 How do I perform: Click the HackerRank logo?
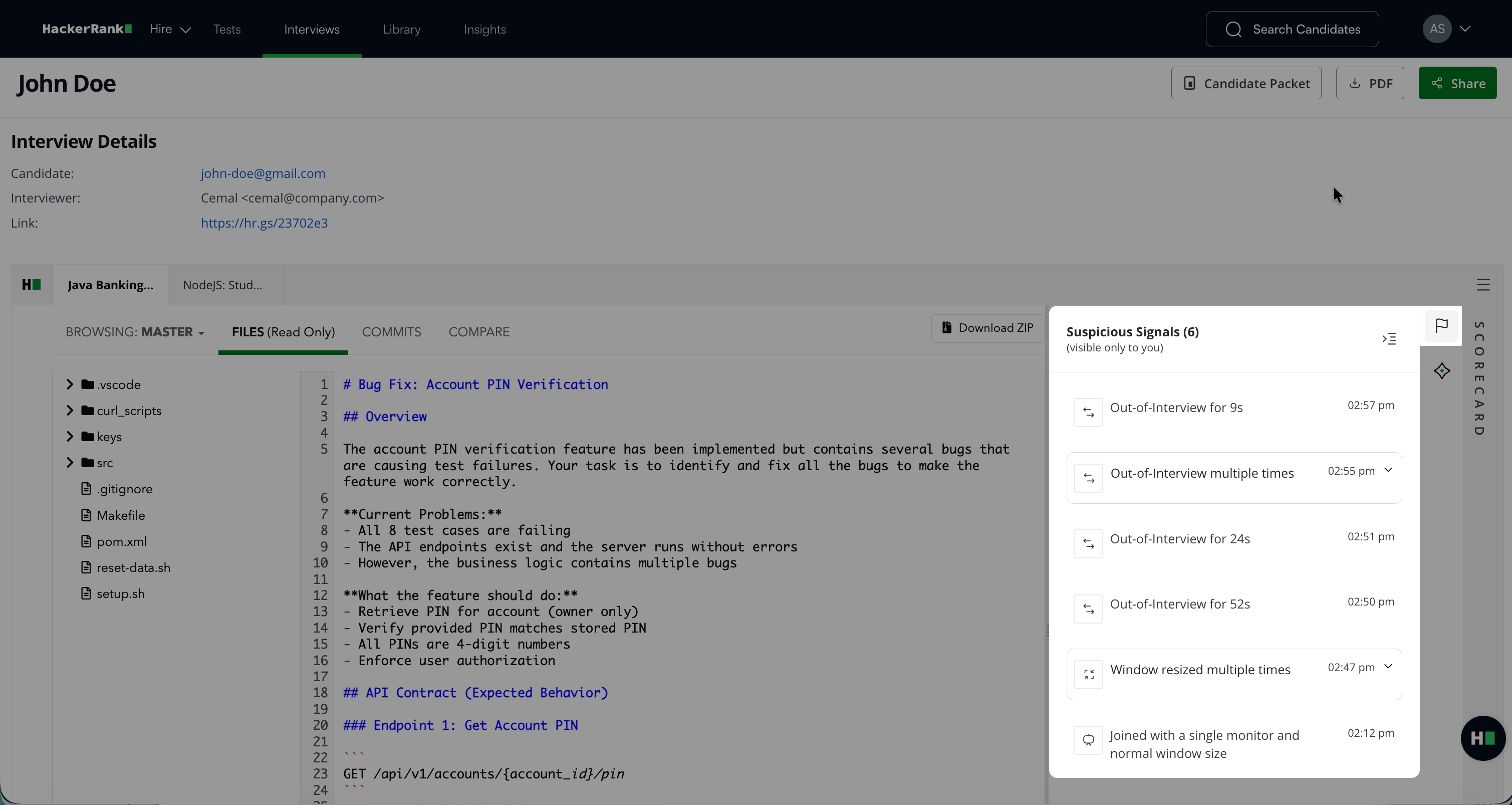point(87,29)
